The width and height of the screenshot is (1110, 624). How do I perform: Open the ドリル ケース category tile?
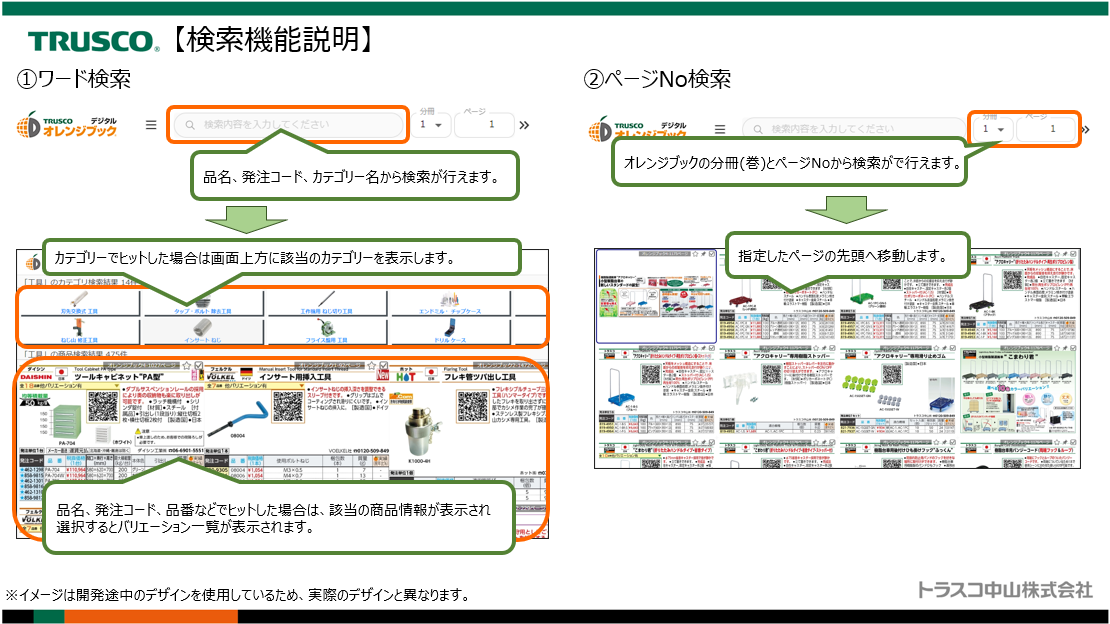point(450,331)
